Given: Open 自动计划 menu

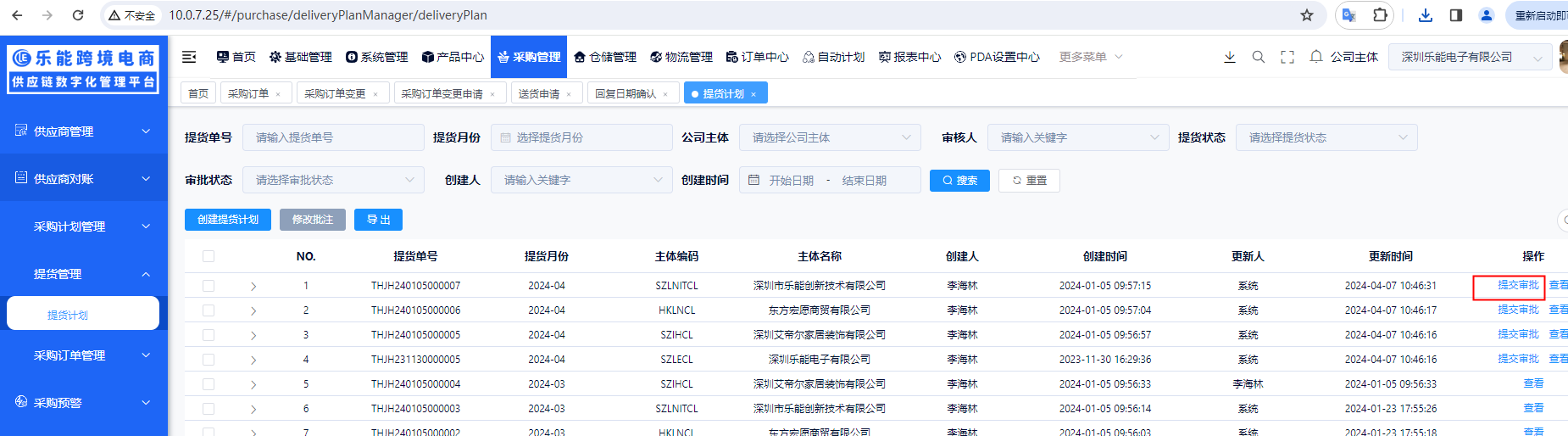Looking at the screenshot, I should 834,57.
